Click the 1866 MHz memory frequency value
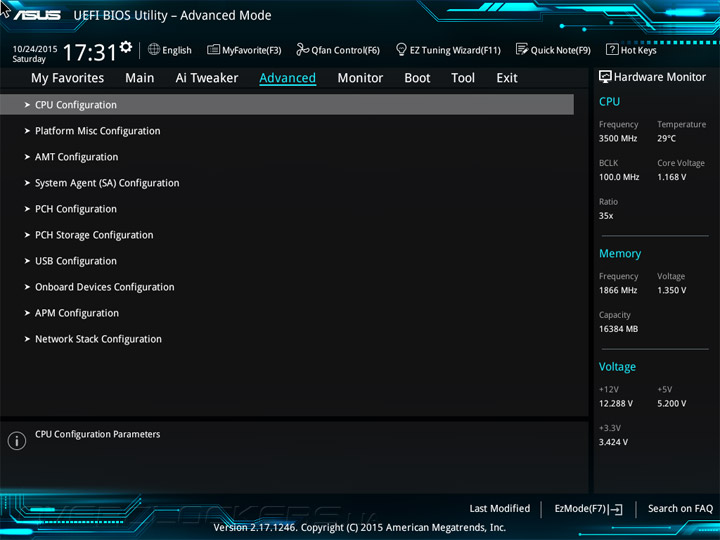The height and width of the screenshot is (540, 720). point(618,290)
